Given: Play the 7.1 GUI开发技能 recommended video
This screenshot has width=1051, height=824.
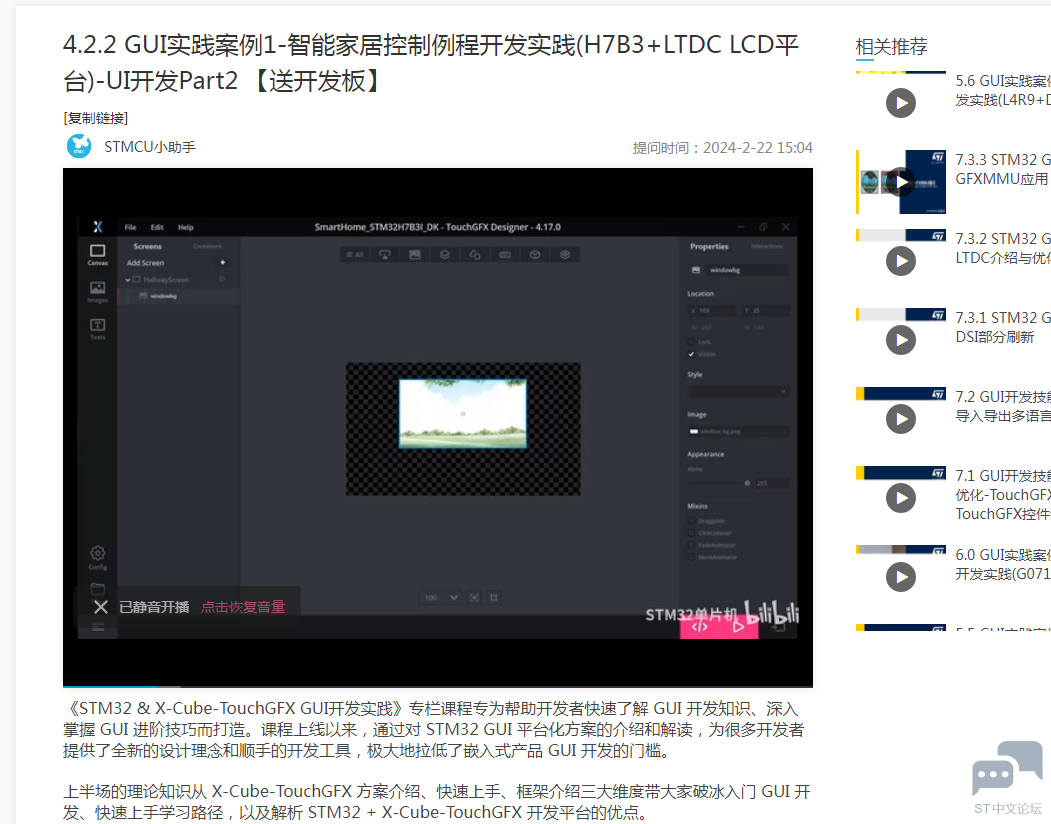Looking at the screenshot, I should click(901, 498).
